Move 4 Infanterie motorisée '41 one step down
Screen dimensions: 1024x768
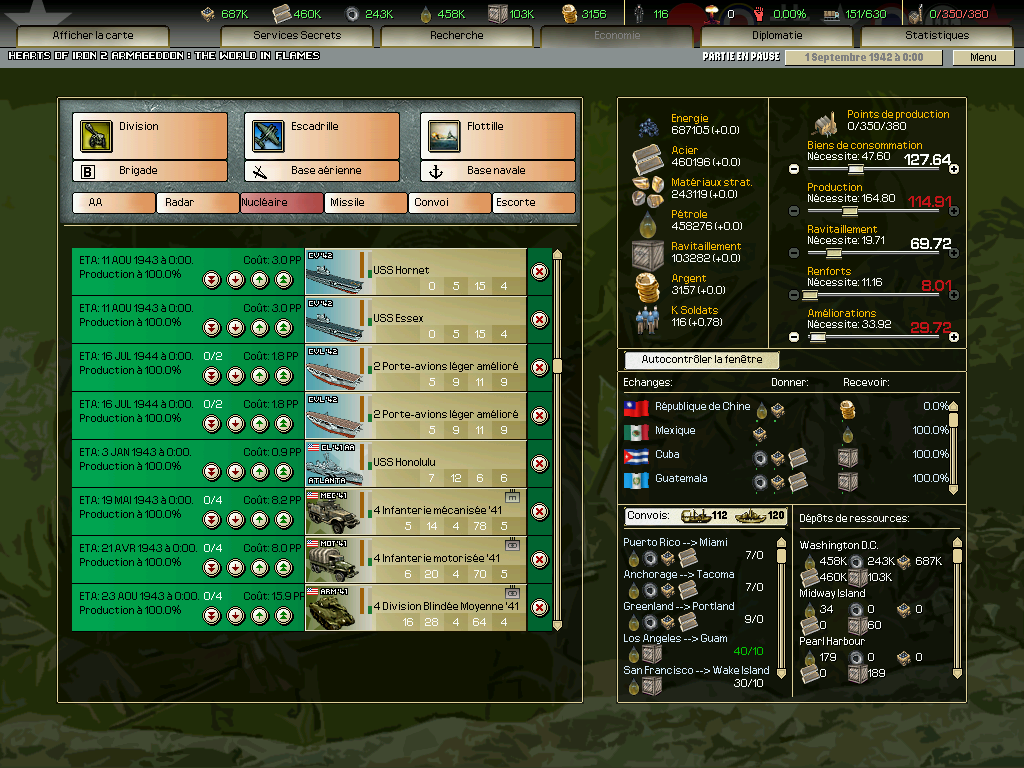[236, 568]
